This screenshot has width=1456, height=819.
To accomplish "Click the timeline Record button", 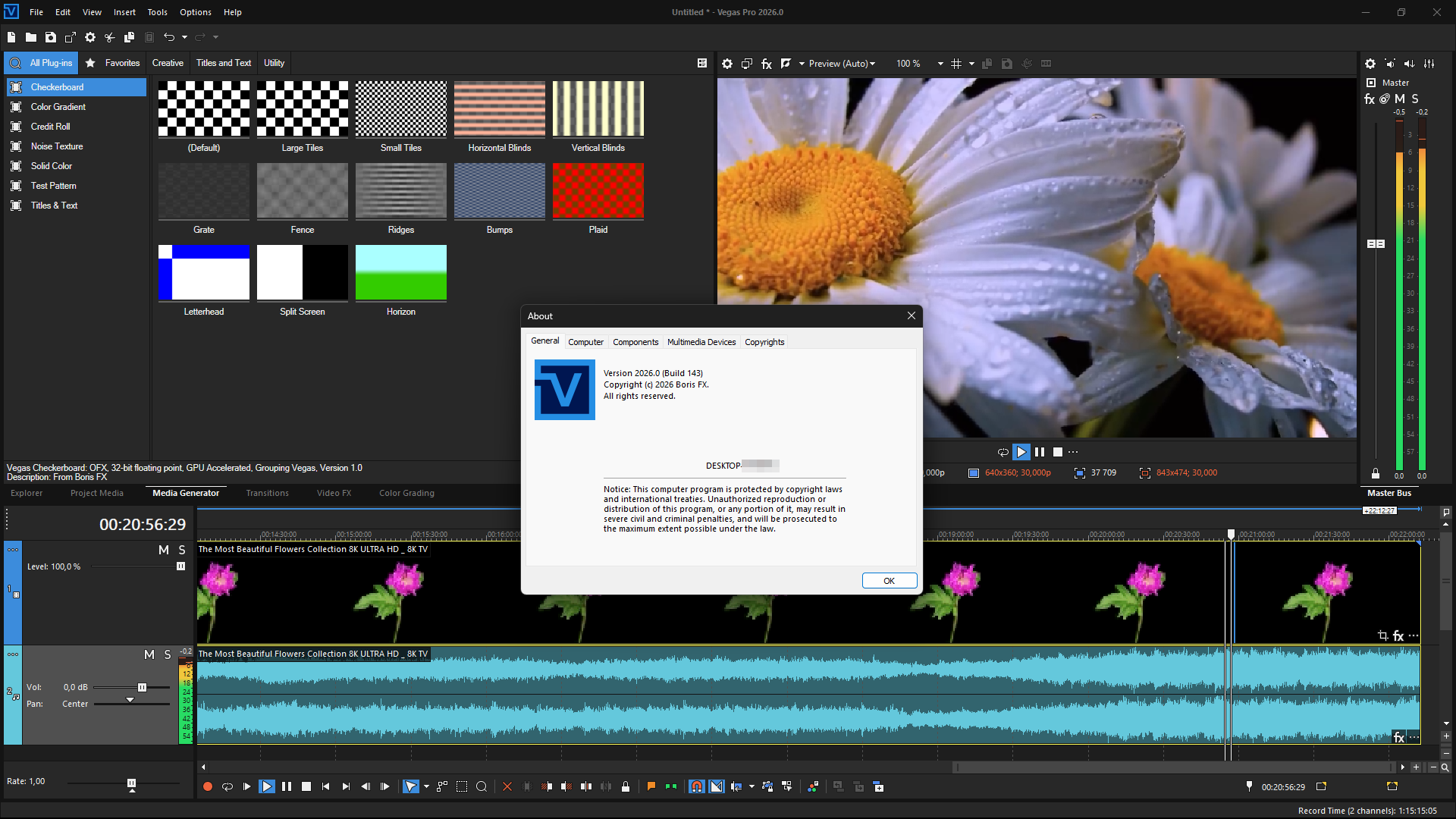I will [x=208, y=787].
